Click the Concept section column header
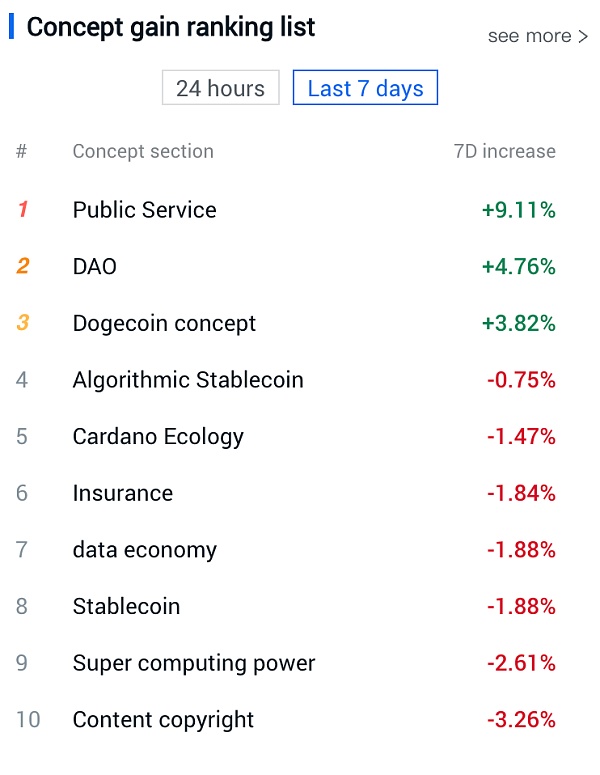This screenshot has width=600, height=775. tap(143, 152)
